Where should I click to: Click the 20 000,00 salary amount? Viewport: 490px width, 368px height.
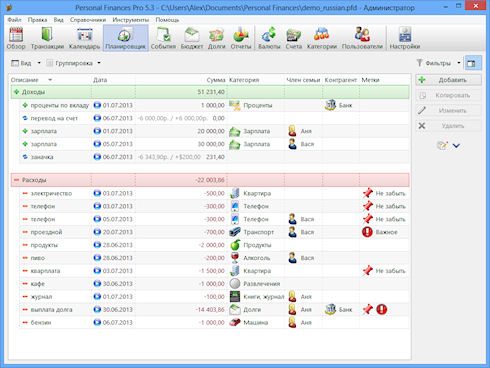click(x=211, y=131)
